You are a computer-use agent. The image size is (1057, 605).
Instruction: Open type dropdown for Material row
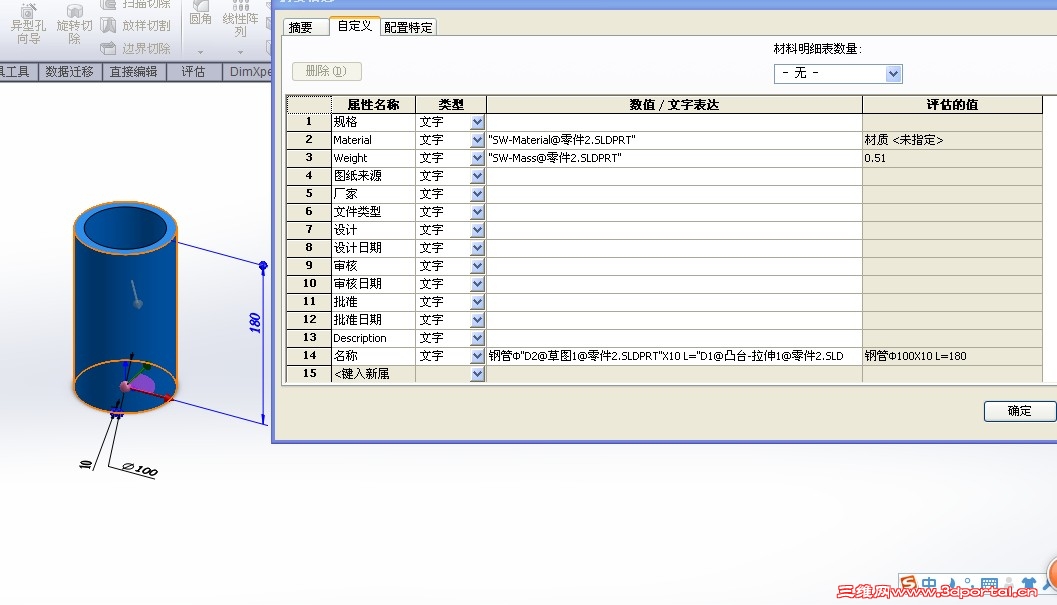point(477,140)
